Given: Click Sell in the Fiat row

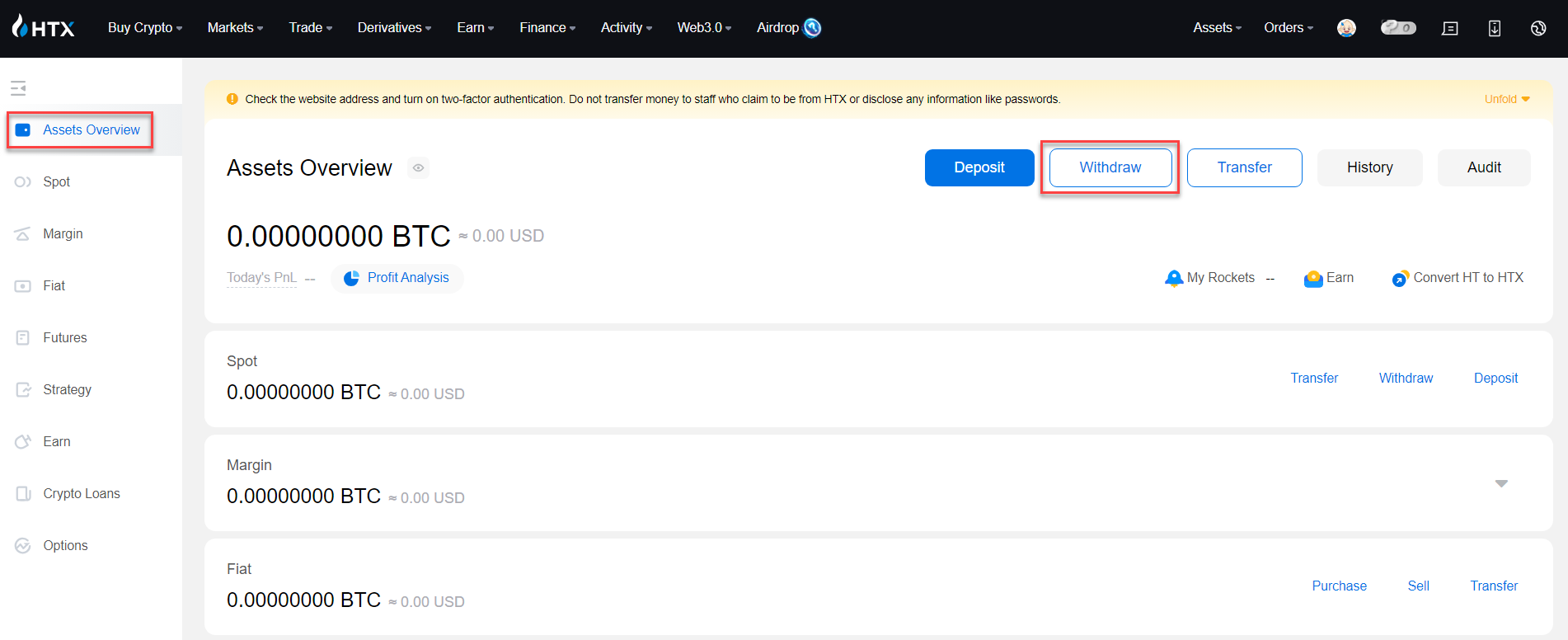Looking at the screenshot, I should (1418, 586).
